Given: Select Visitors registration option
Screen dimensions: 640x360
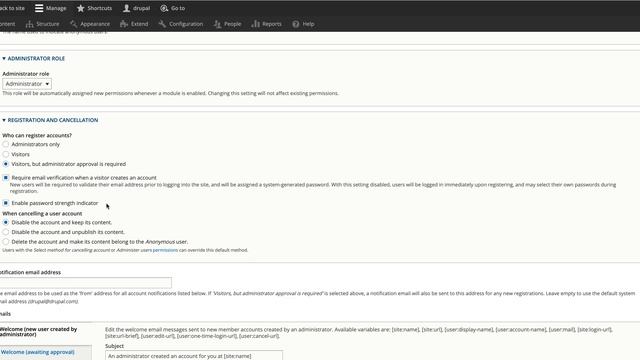Looking at the screenshot, I should pyautogui.click(x=6, y=154).
